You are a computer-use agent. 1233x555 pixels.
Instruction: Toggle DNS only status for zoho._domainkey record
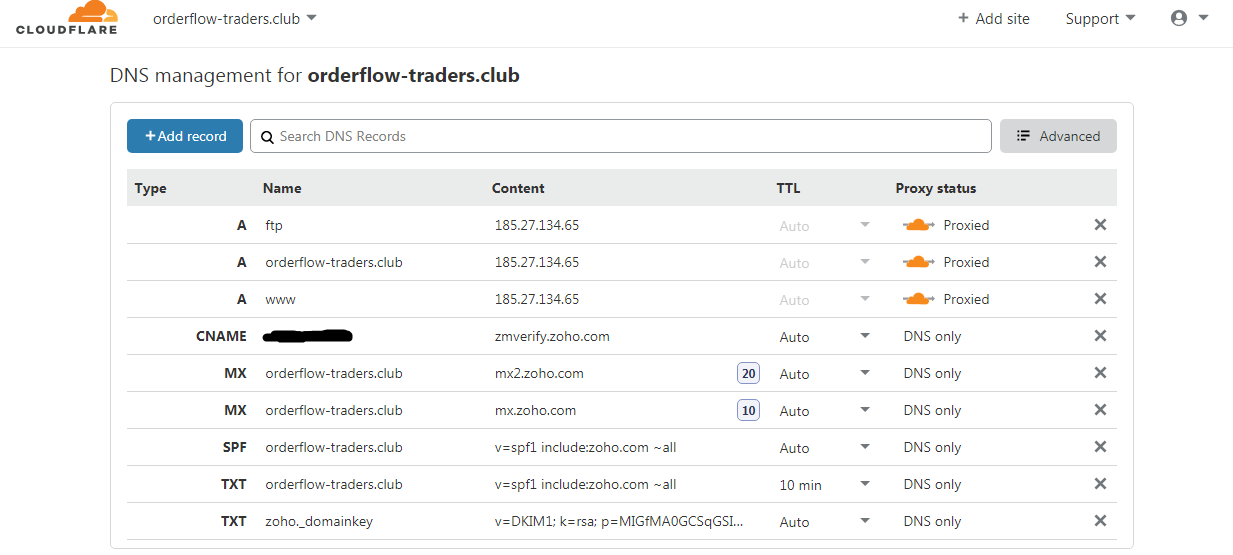(x=932, y=521)
